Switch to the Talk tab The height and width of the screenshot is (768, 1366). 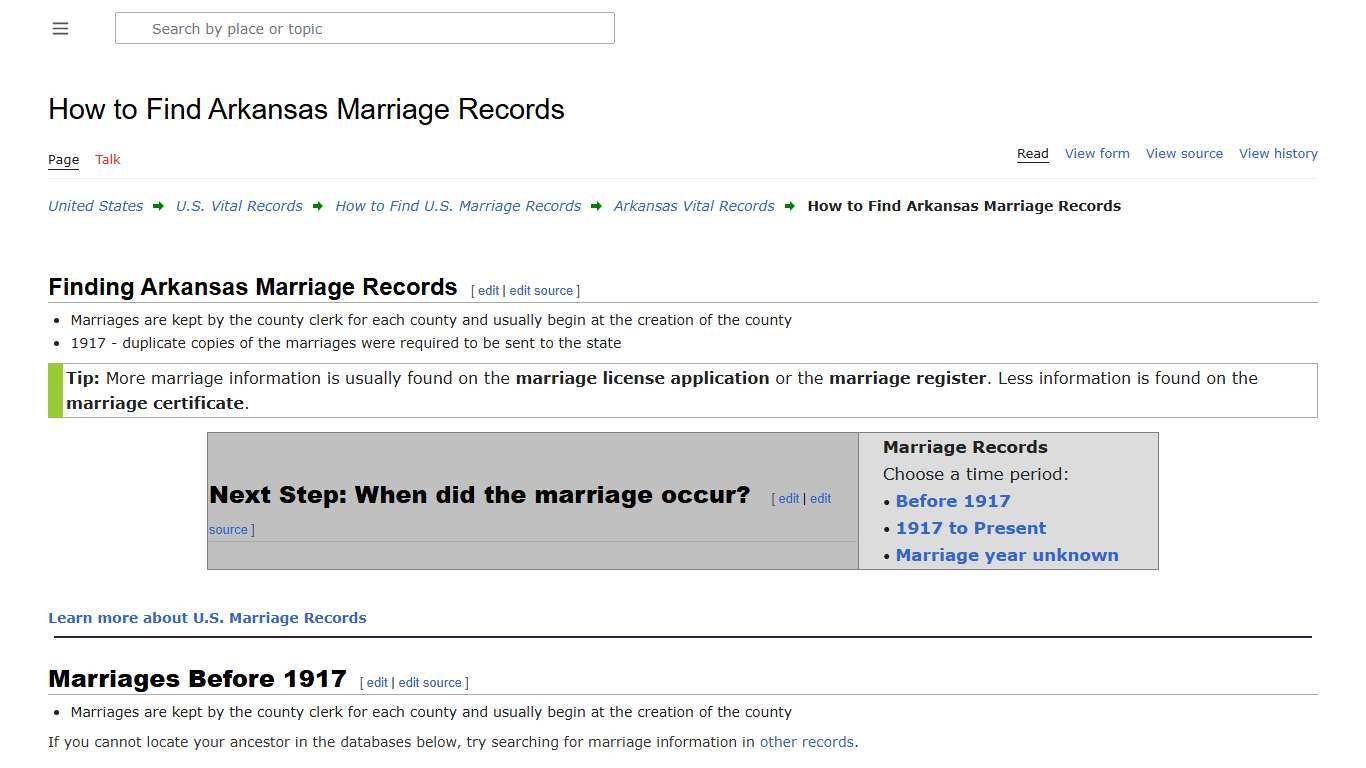107,159
